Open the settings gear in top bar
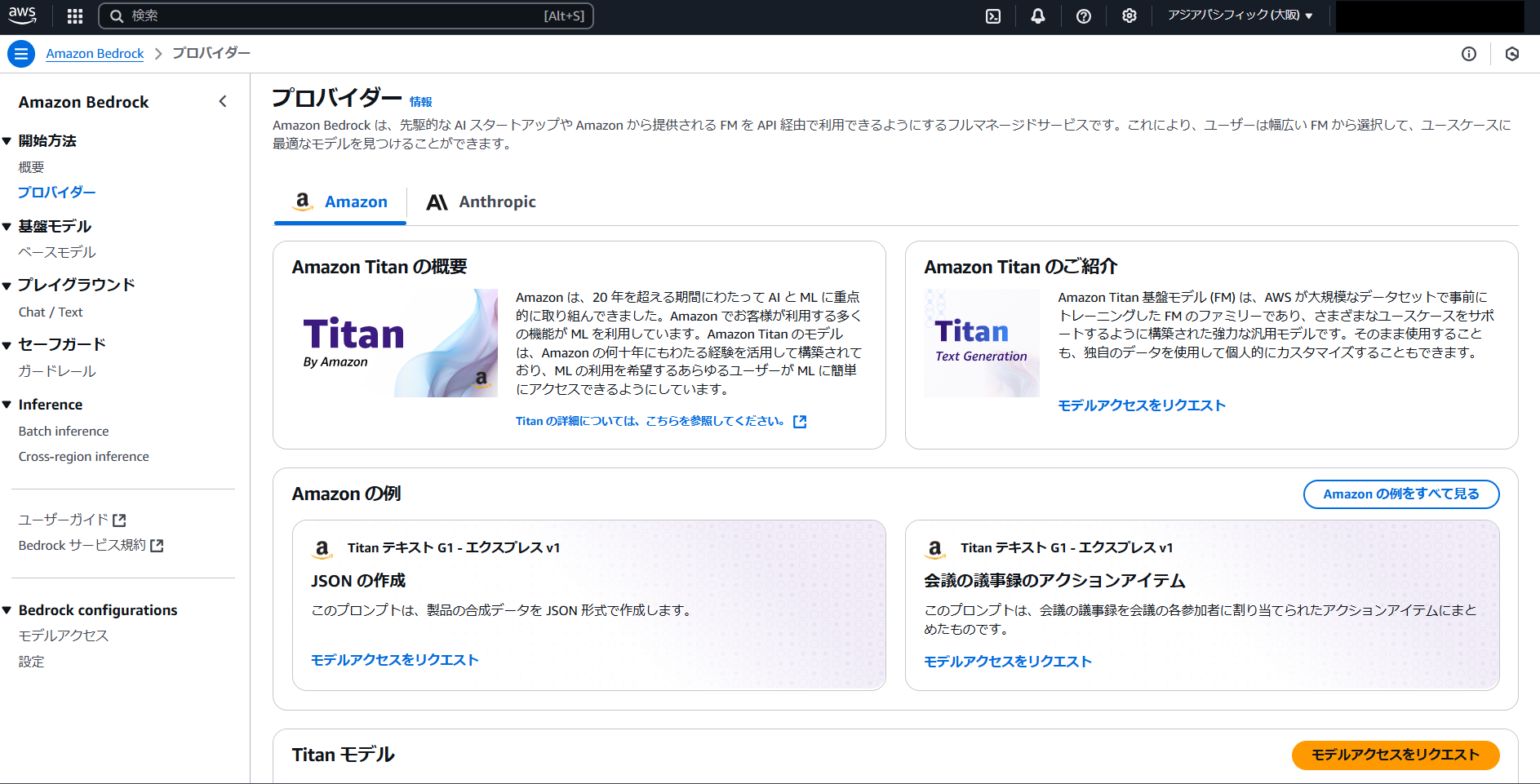This screenshot has height=784, width=1540. tap(1129, 16)
